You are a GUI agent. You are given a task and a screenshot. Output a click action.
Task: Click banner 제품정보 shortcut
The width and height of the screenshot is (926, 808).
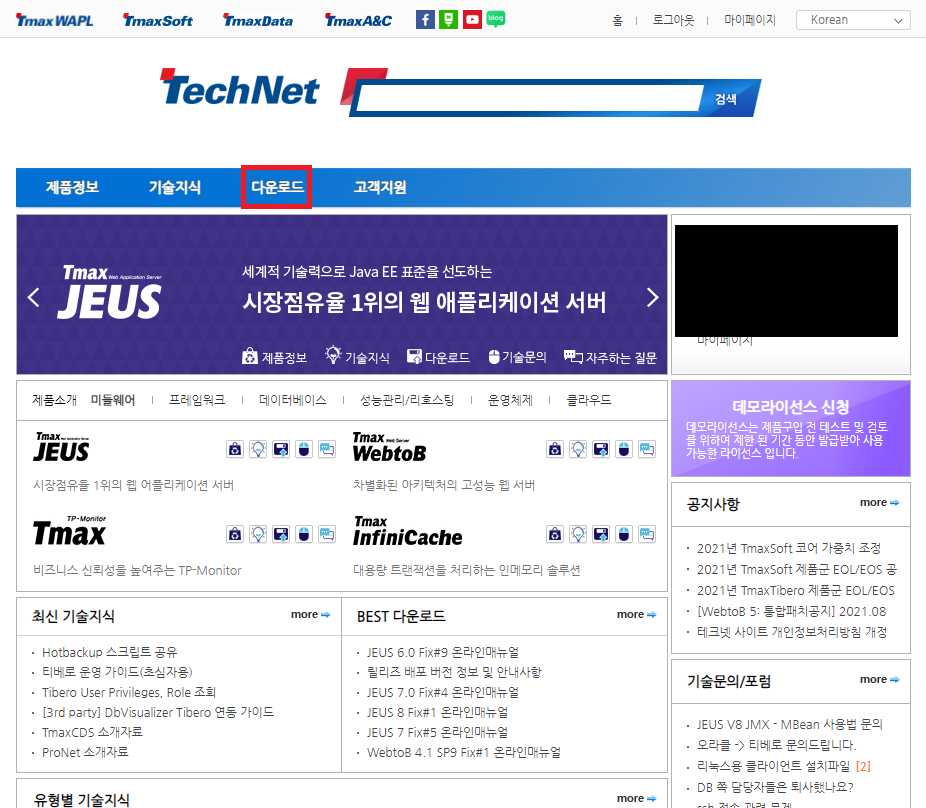(x=275, y=357)
